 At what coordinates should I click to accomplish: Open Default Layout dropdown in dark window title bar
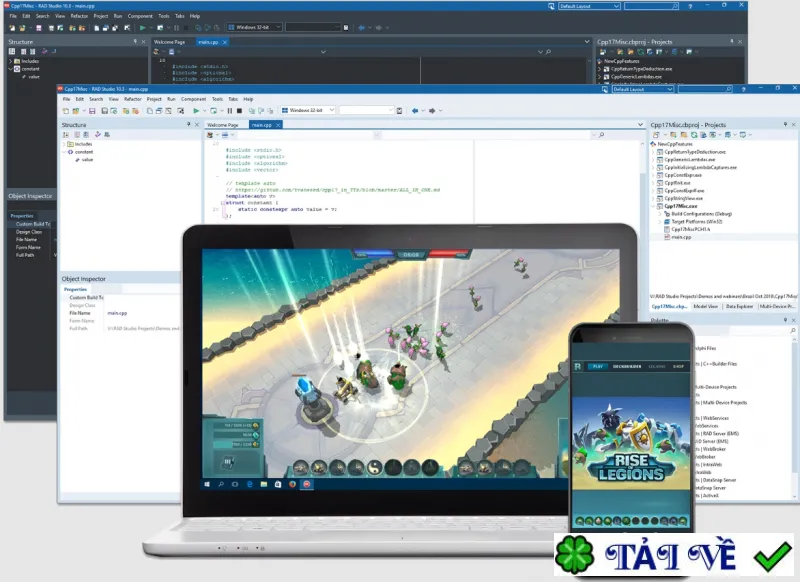(616, 6)
